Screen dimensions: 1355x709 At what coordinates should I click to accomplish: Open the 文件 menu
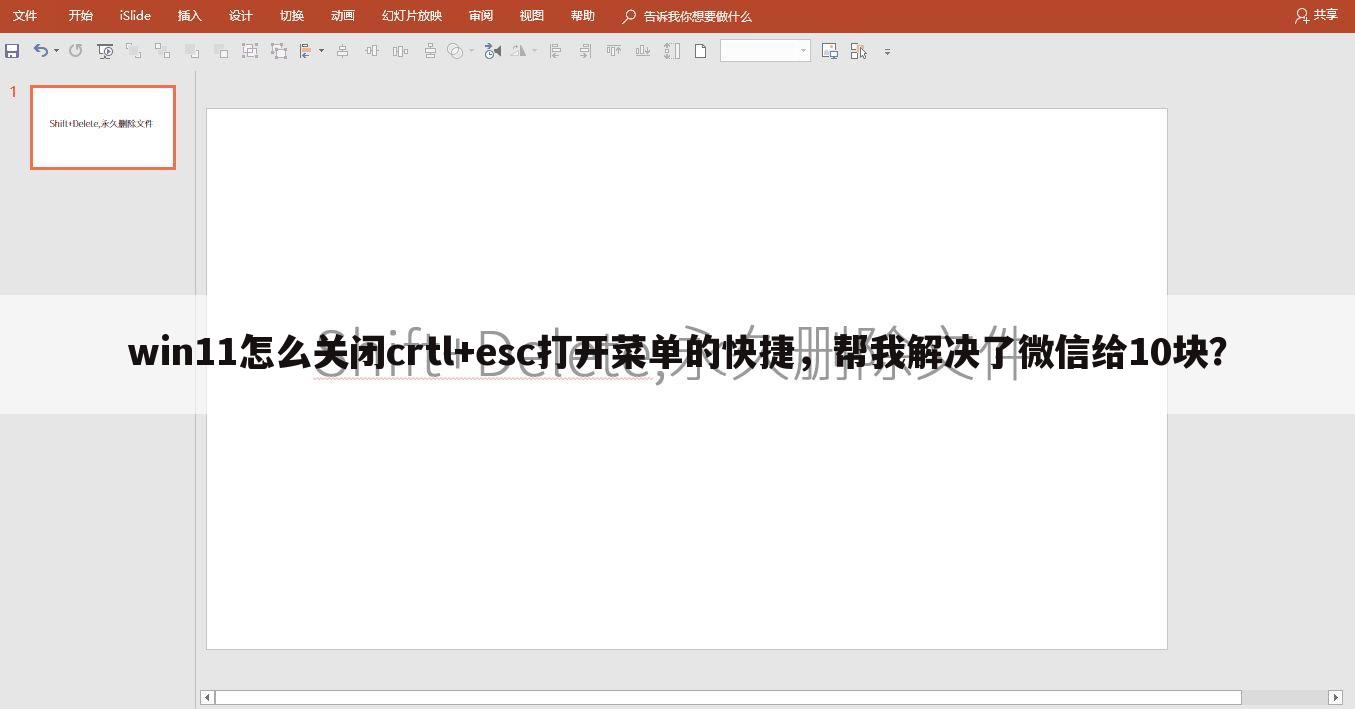point(25,16)
